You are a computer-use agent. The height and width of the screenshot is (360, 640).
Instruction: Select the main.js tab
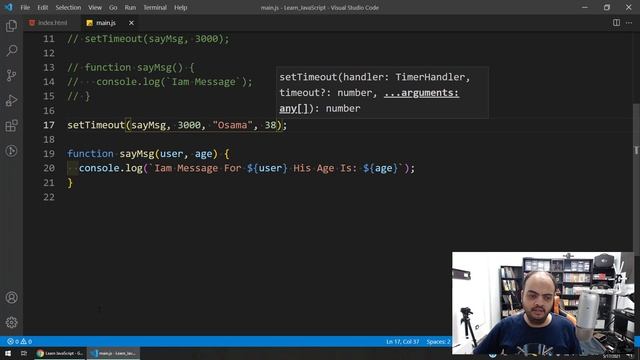[105, 23]
